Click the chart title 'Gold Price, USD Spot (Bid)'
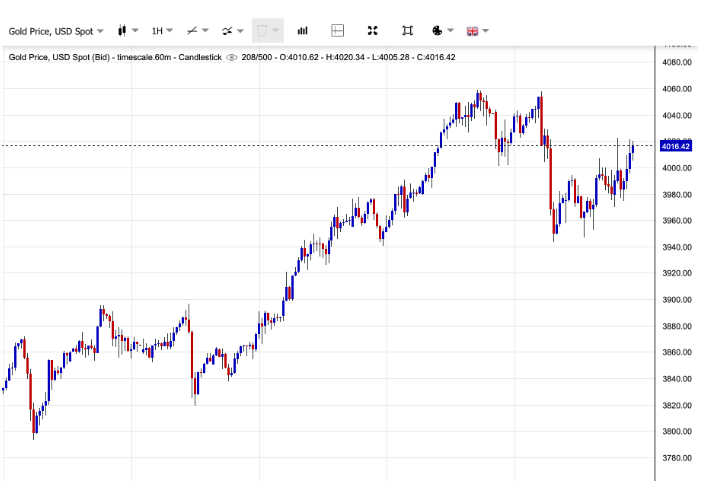 point(62,57)
